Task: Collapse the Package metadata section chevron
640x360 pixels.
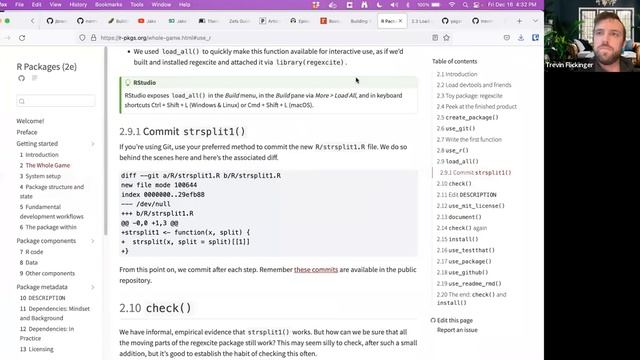Action: 93,287
